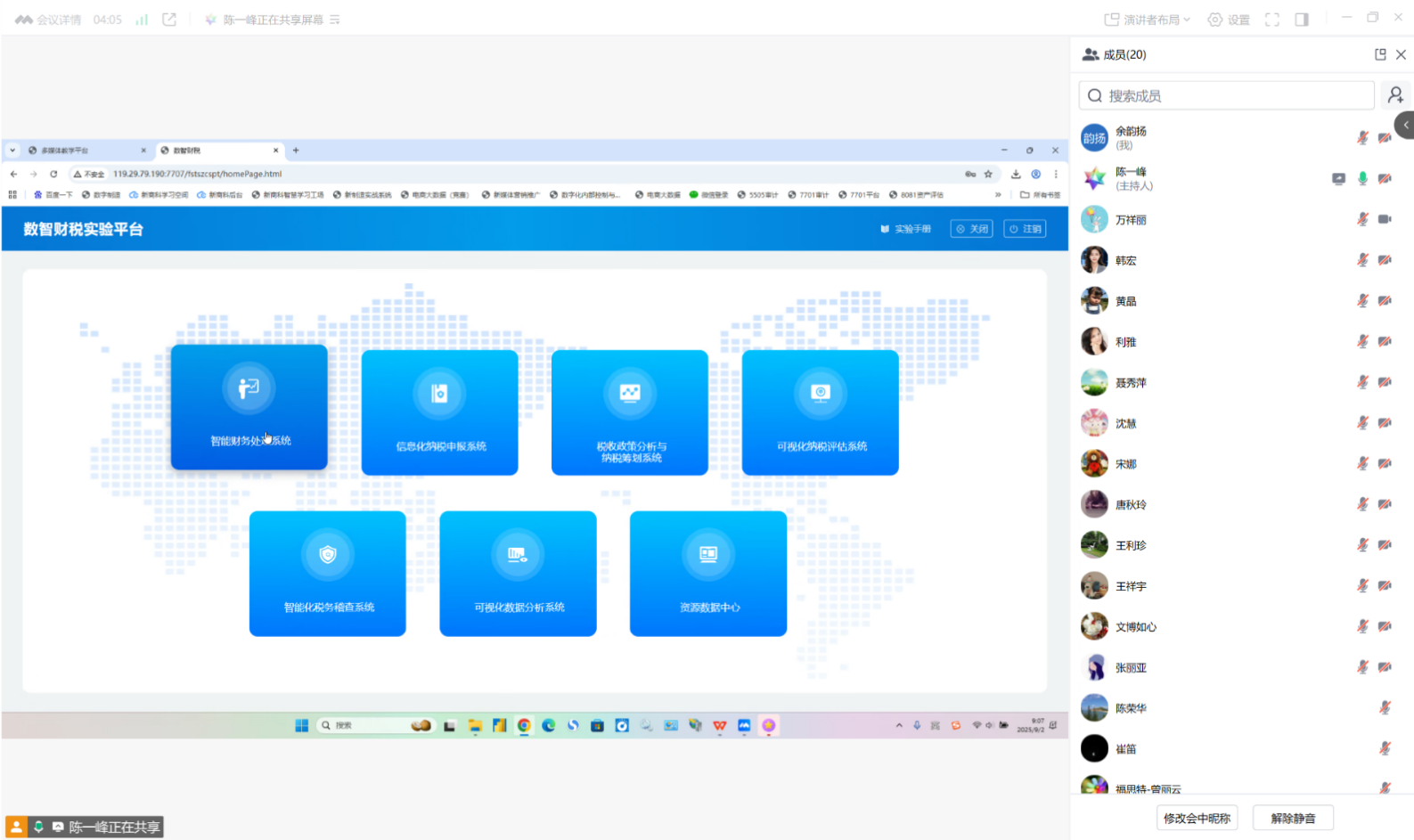Enter fullscreen mode using the top bar icon
Image resolution: width=1414 pixels, height=840 pixels.
point(1272,20)
